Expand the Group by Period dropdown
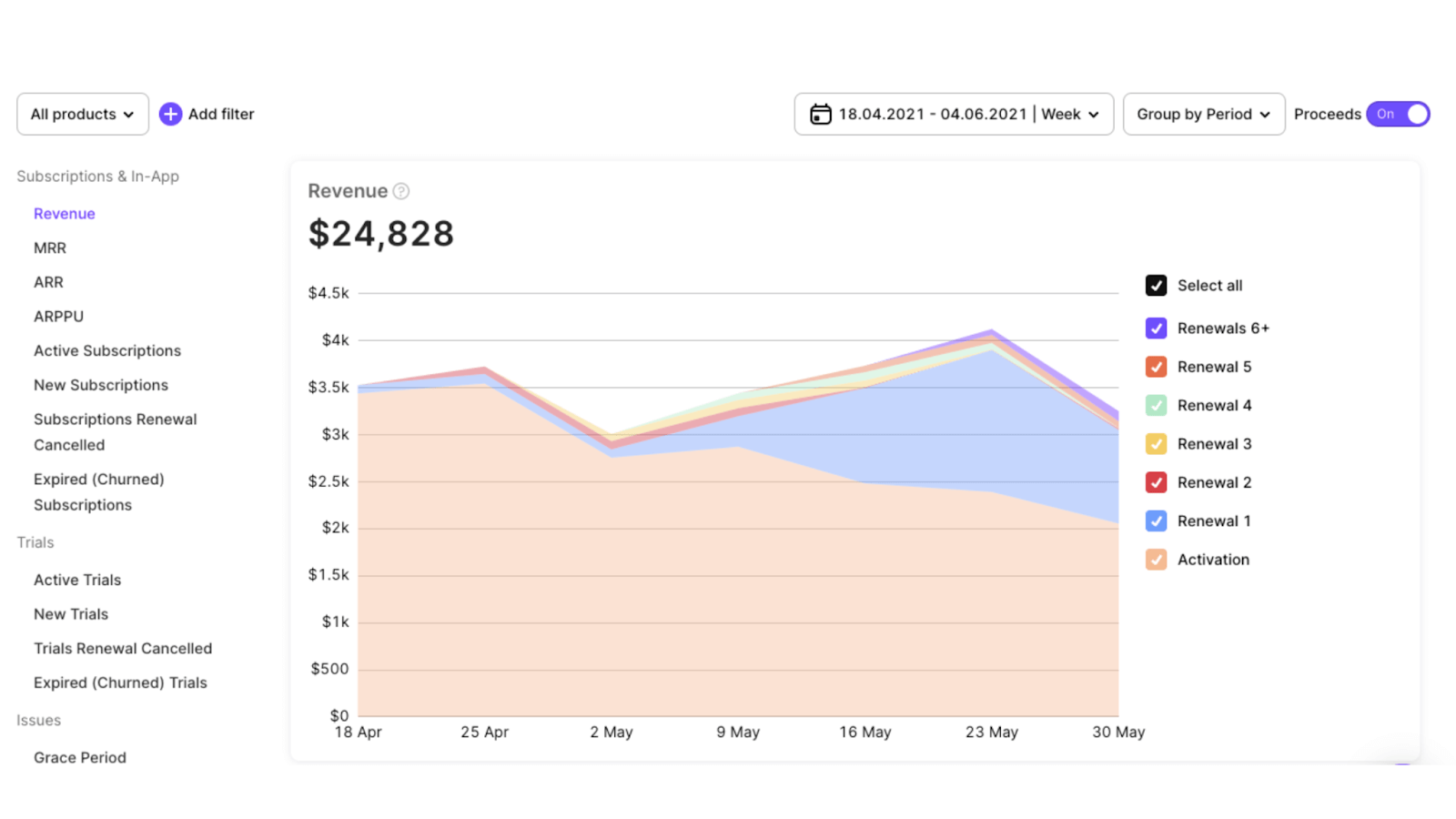 [x=1204, y=114]
